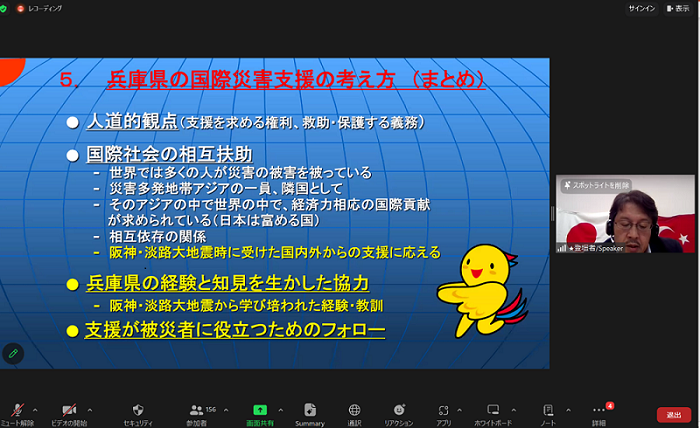Expand Notes options arrow
The height and width of the screenshot is (428, 700).
(568, 410)
